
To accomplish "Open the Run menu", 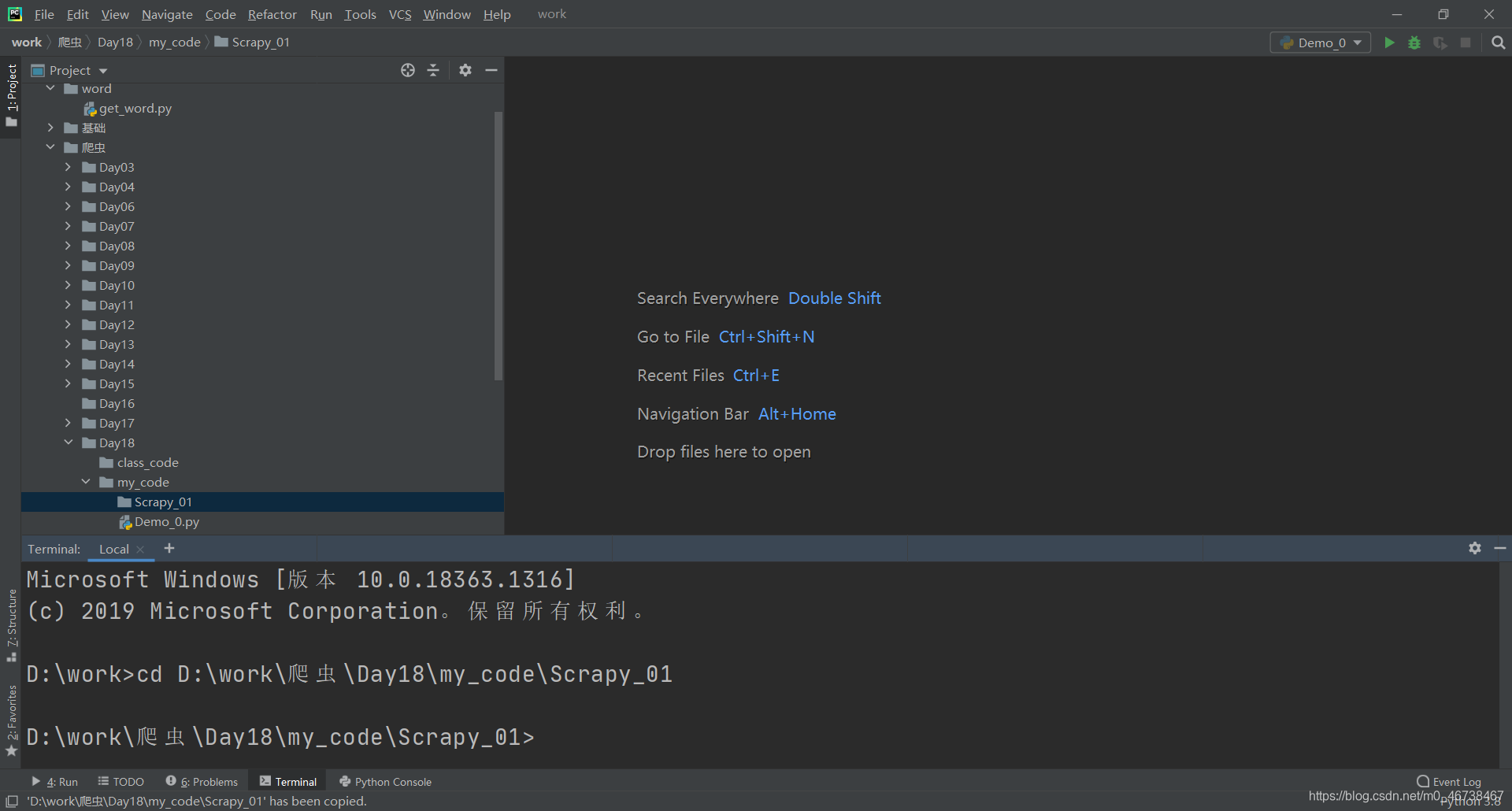I will pyautogui.click(x=321, y=14).
